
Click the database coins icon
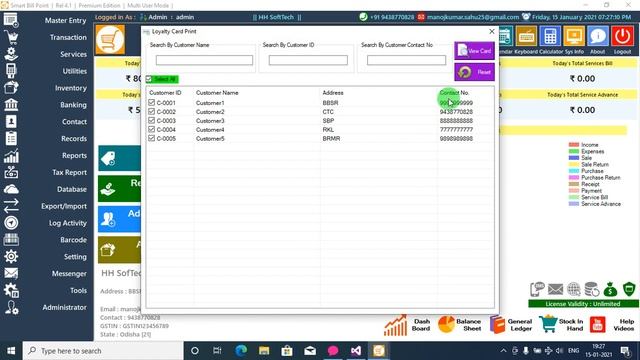click(591, 289)
